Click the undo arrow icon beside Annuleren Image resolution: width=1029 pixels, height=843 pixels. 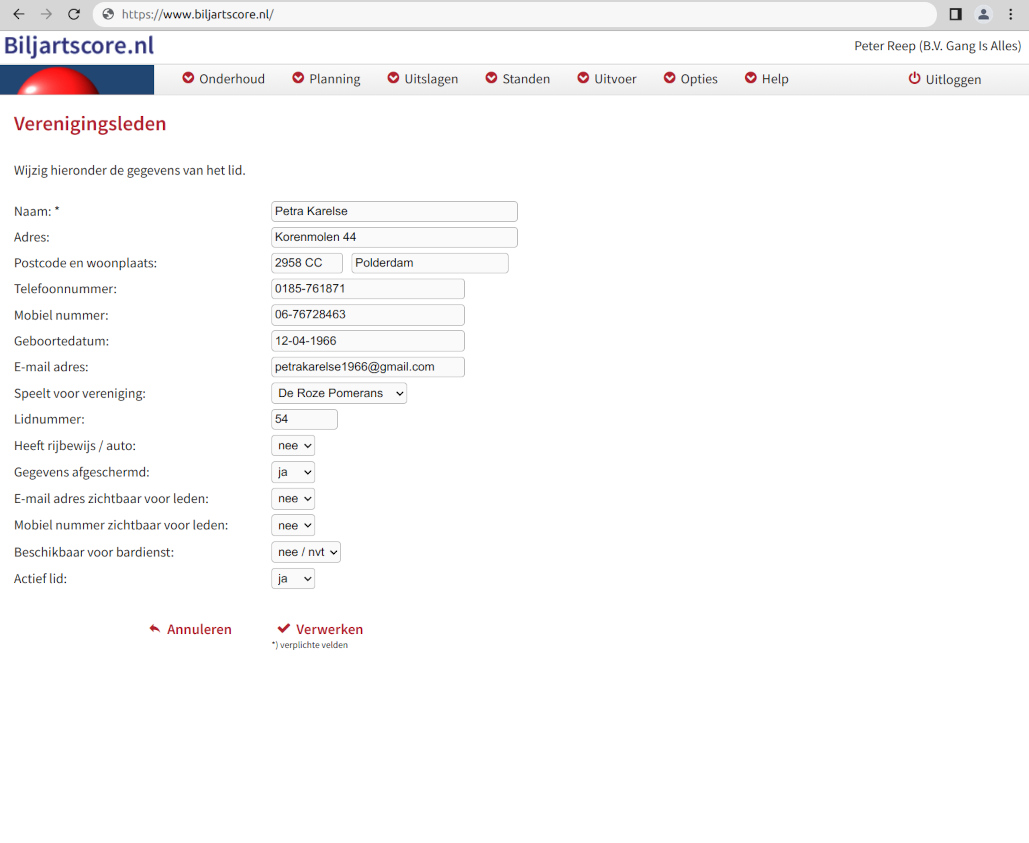coord(155,629)
